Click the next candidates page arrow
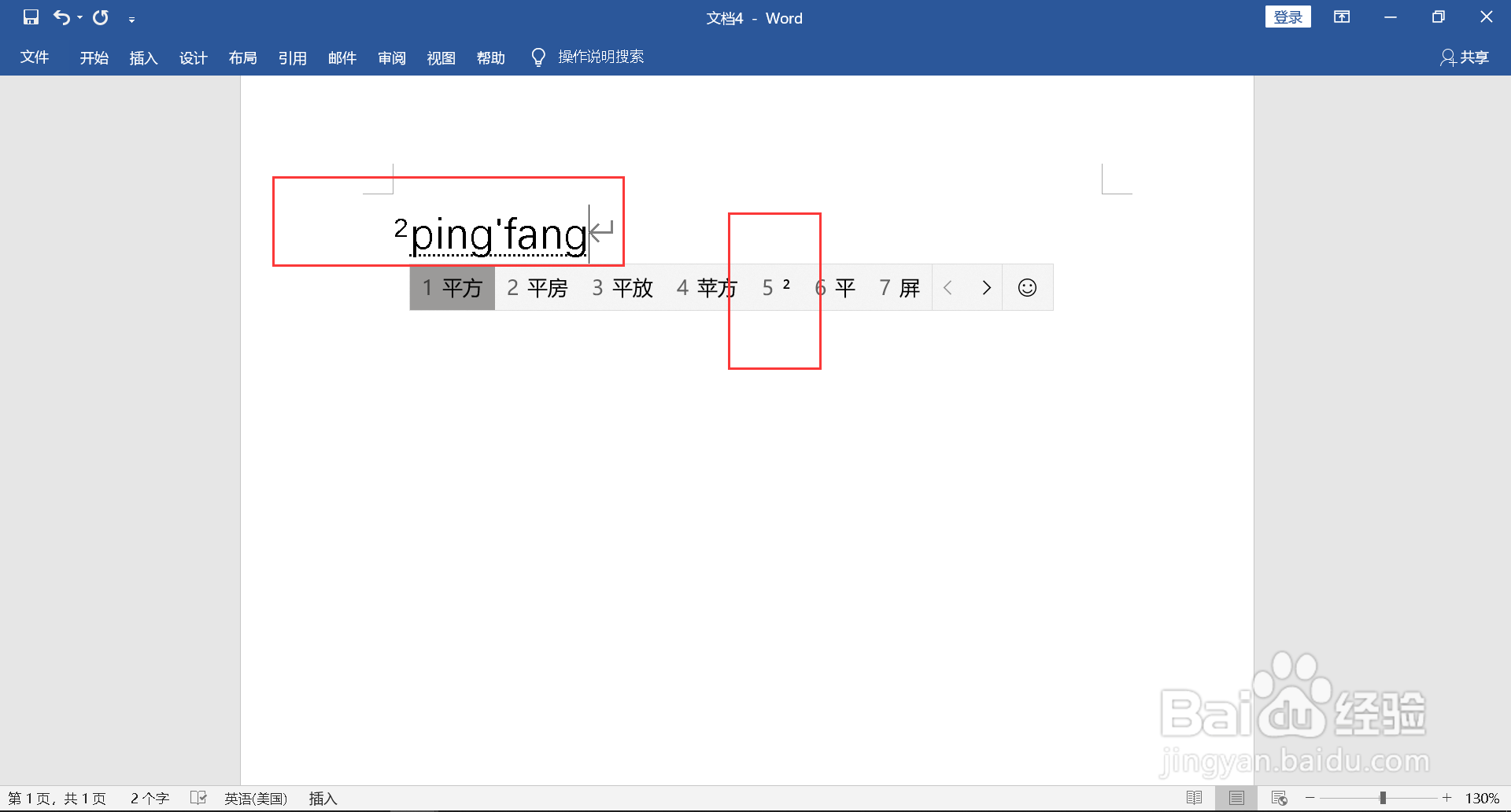1511x812 pixels. (986, 288)
